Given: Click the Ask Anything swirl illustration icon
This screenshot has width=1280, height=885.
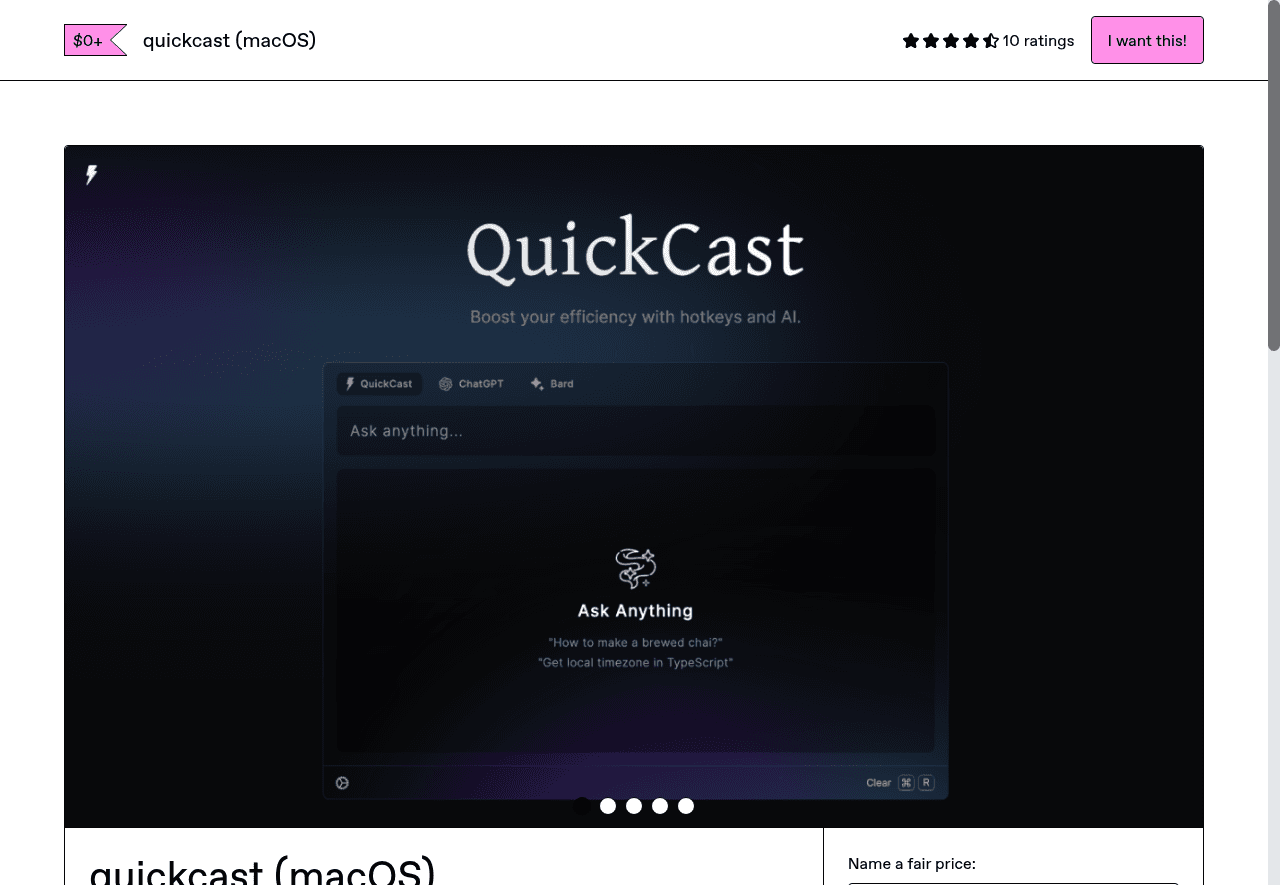Looking at the screenshot, I should [635, 567].
